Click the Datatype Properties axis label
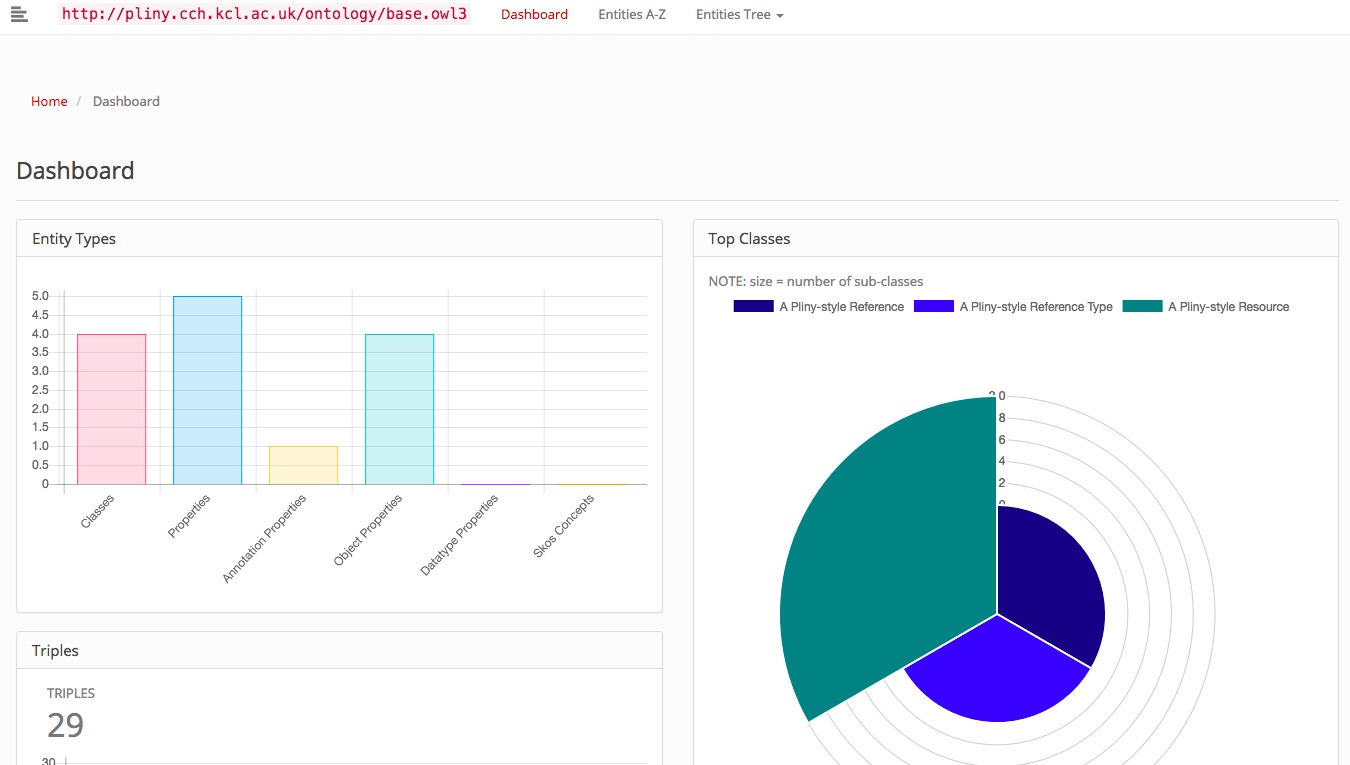 tap(460, 535)
